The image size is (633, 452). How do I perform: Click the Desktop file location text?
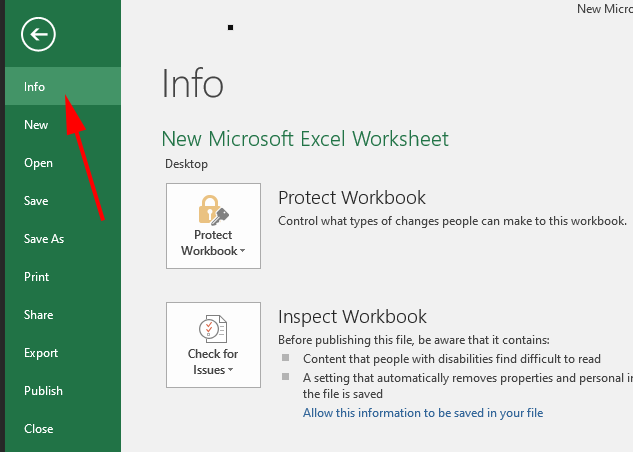pos(186,163)
